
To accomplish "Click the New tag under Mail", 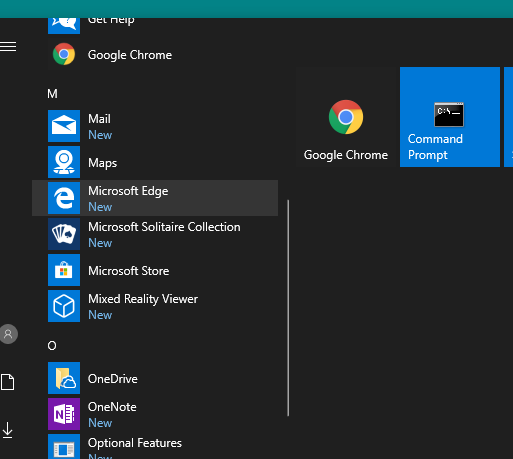I will [100, 135].
